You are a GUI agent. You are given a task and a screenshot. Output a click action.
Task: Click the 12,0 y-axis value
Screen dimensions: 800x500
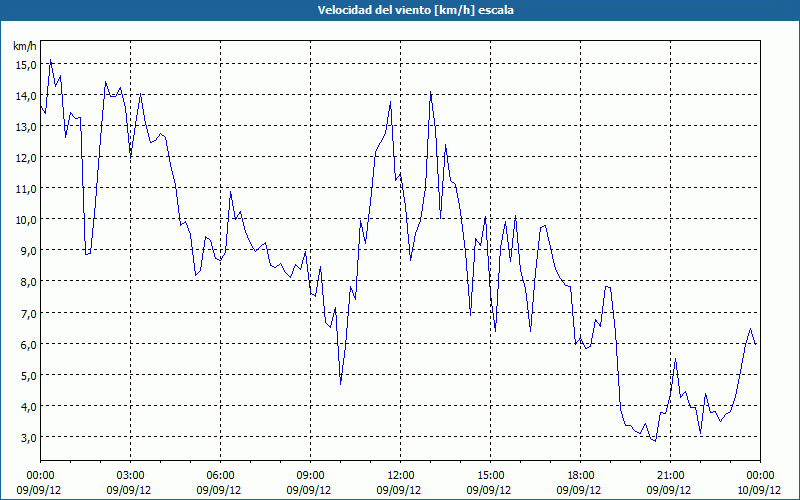point(26,158)
